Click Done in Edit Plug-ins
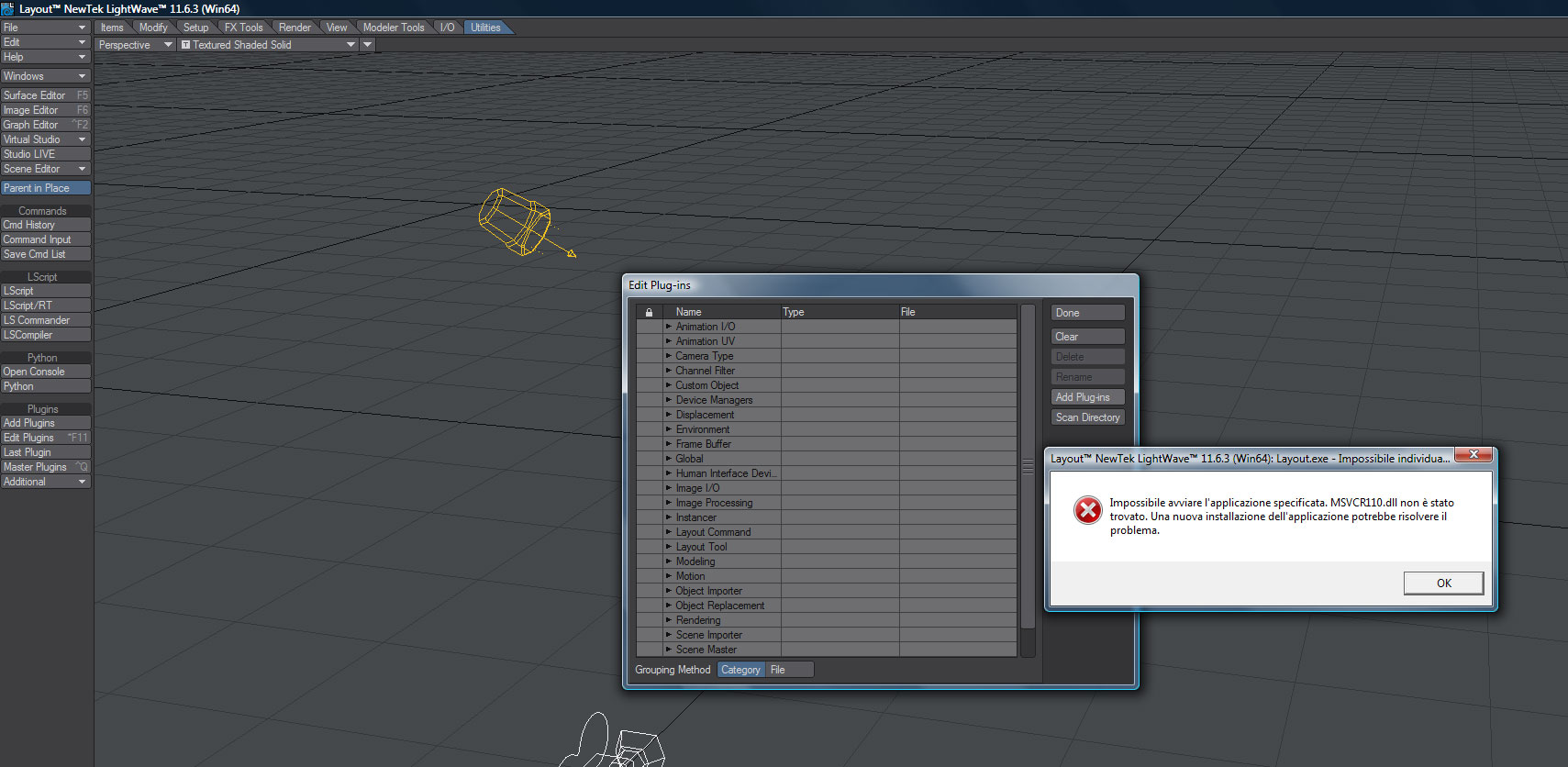The height and width of the screenshot is (767, 1568). 1087,313
